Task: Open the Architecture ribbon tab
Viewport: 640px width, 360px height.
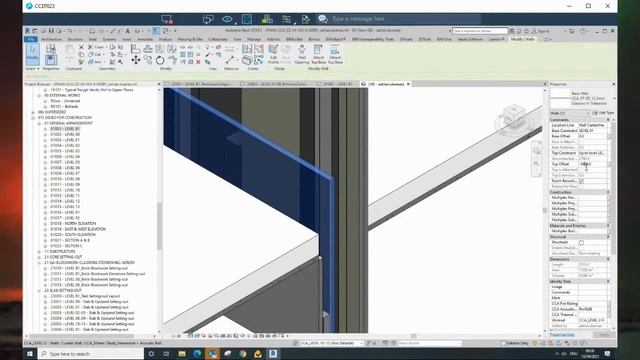Action: [x=51, y=39]
